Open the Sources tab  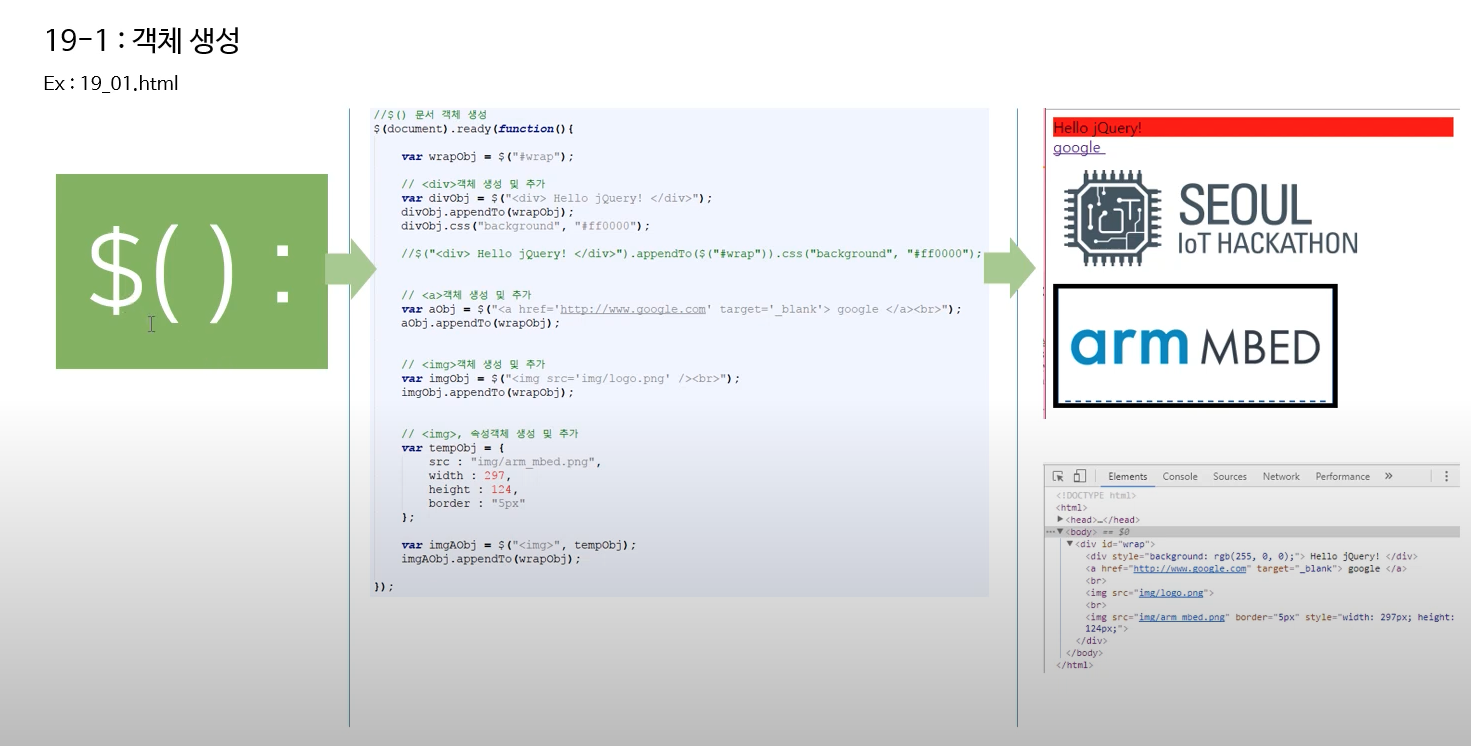click(x=1230, y=476)
